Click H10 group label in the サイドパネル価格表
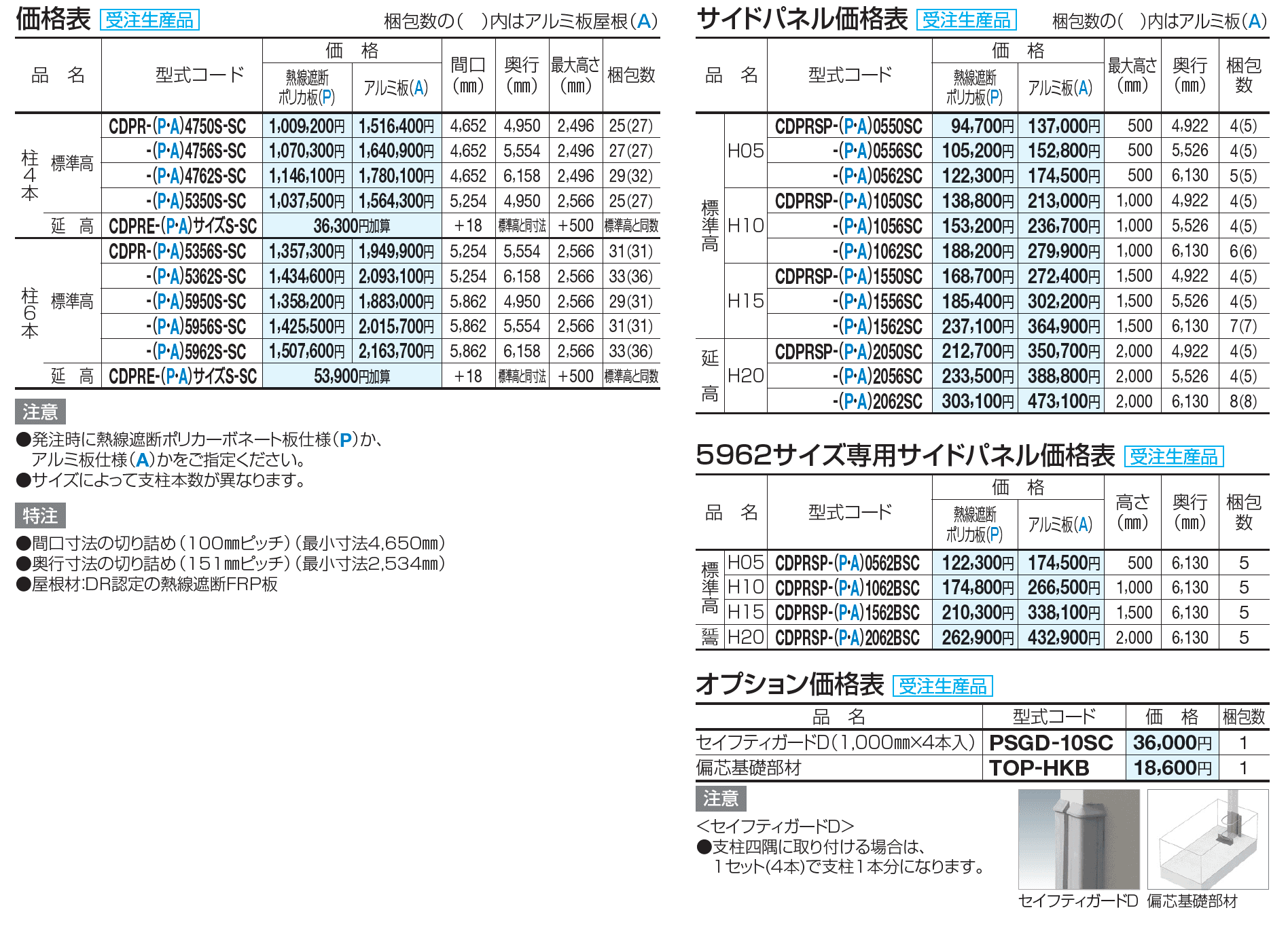 tap(746, 225)
